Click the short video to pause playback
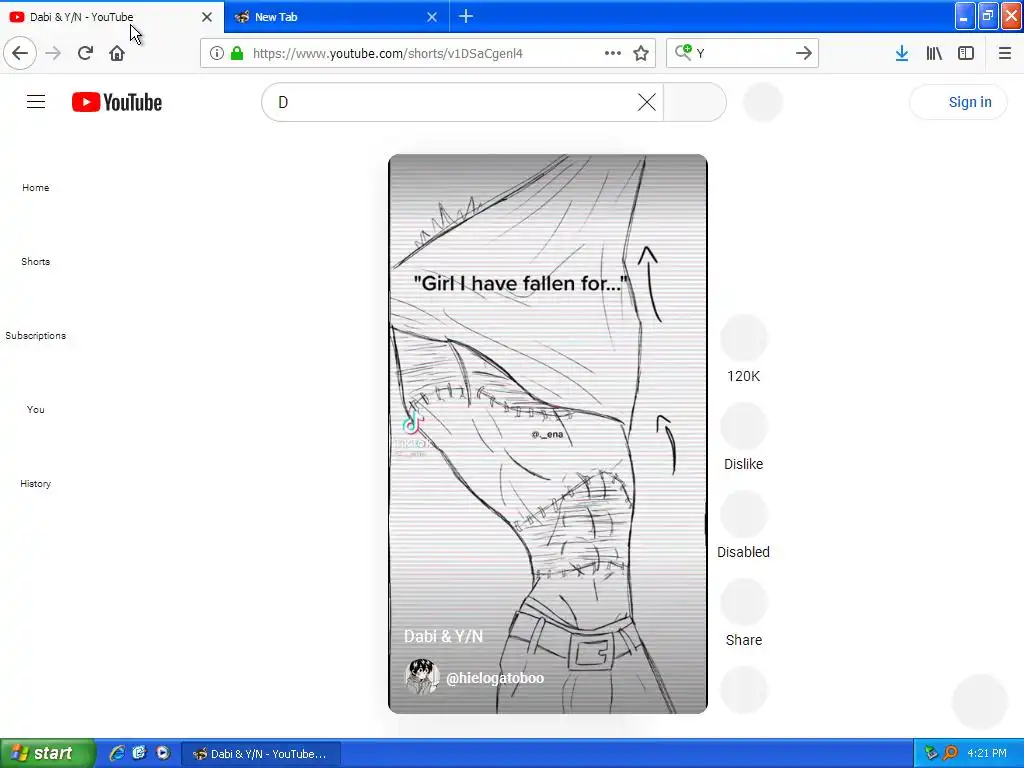The height and width of the screenshot is (768, 1024). (x=547, y=434)
